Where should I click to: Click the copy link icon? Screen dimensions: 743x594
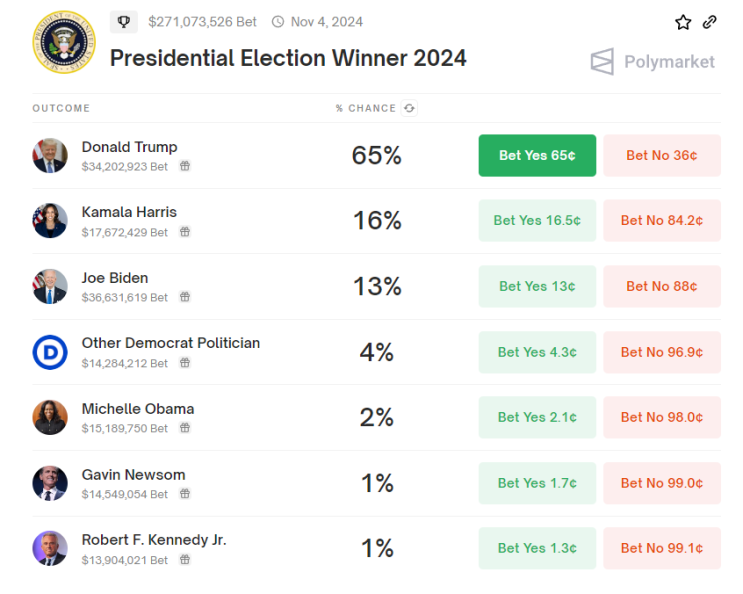[709, 22]
